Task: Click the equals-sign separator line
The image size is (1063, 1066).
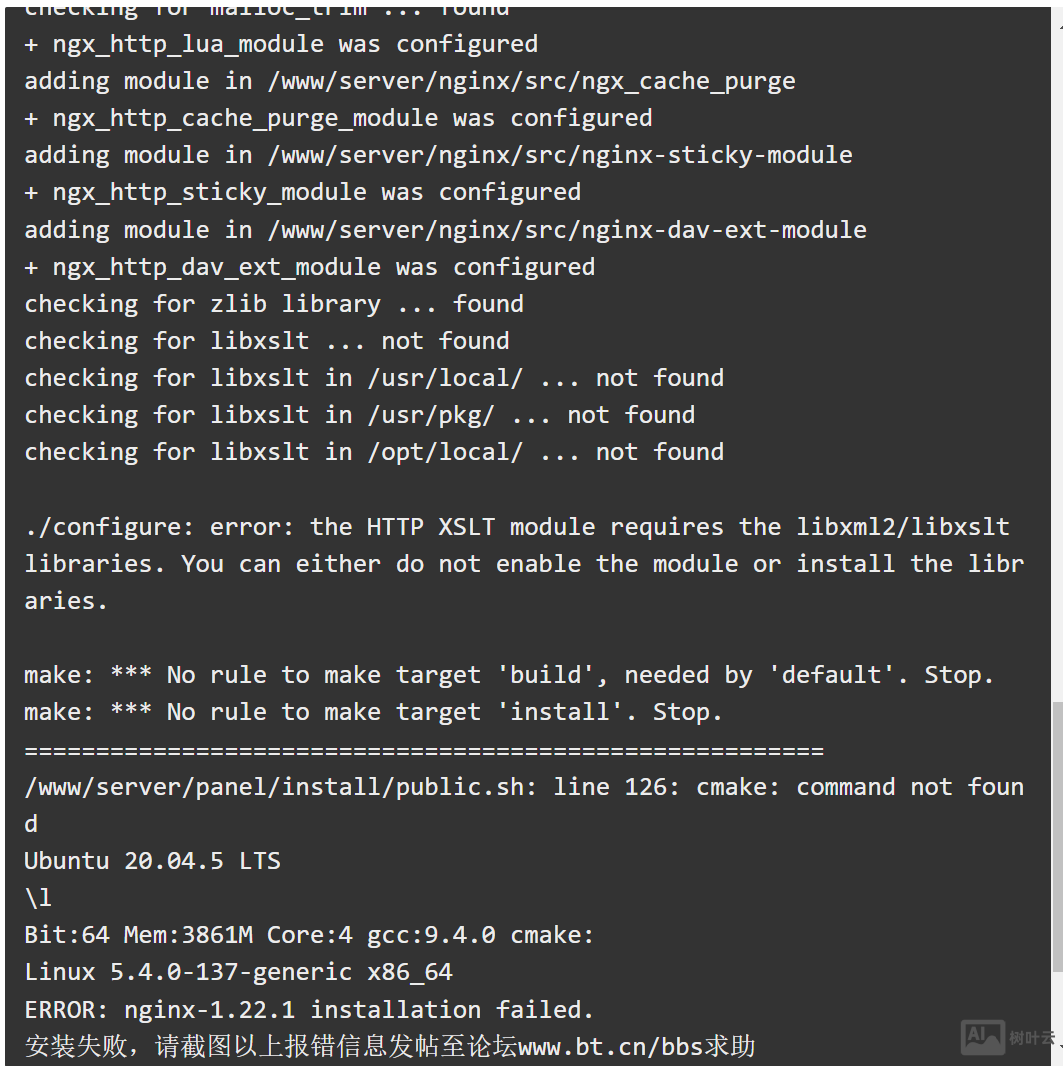Action: click(423, 750)
